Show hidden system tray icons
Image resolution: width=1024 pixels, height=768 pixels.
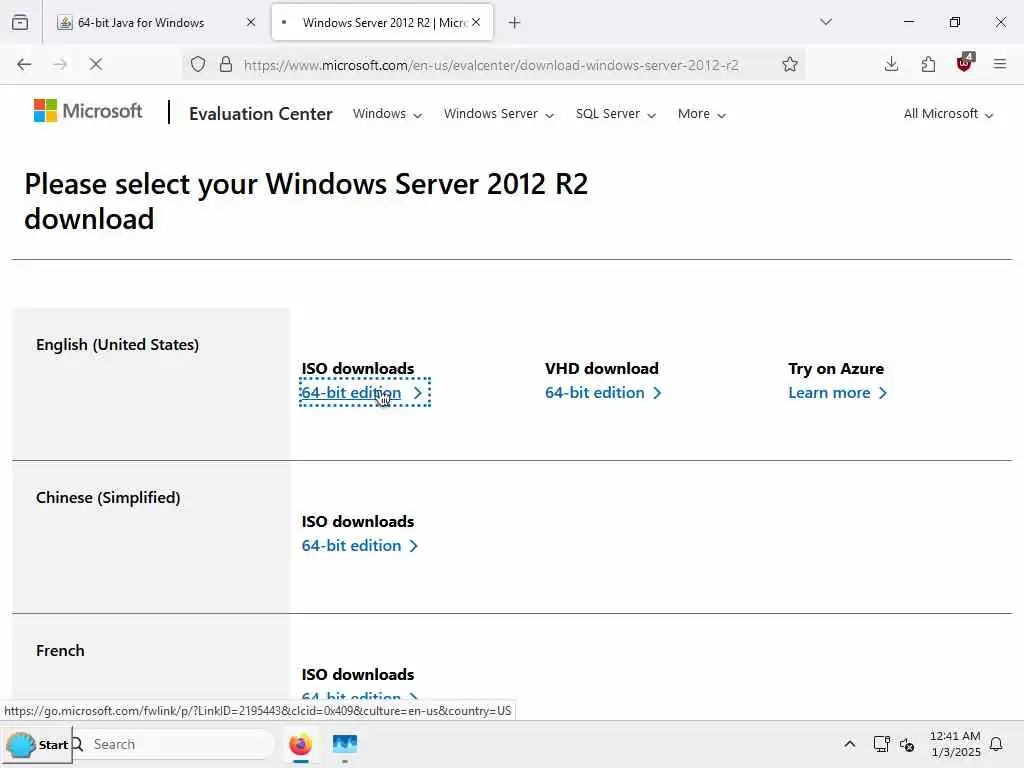(x=850, y=744)
